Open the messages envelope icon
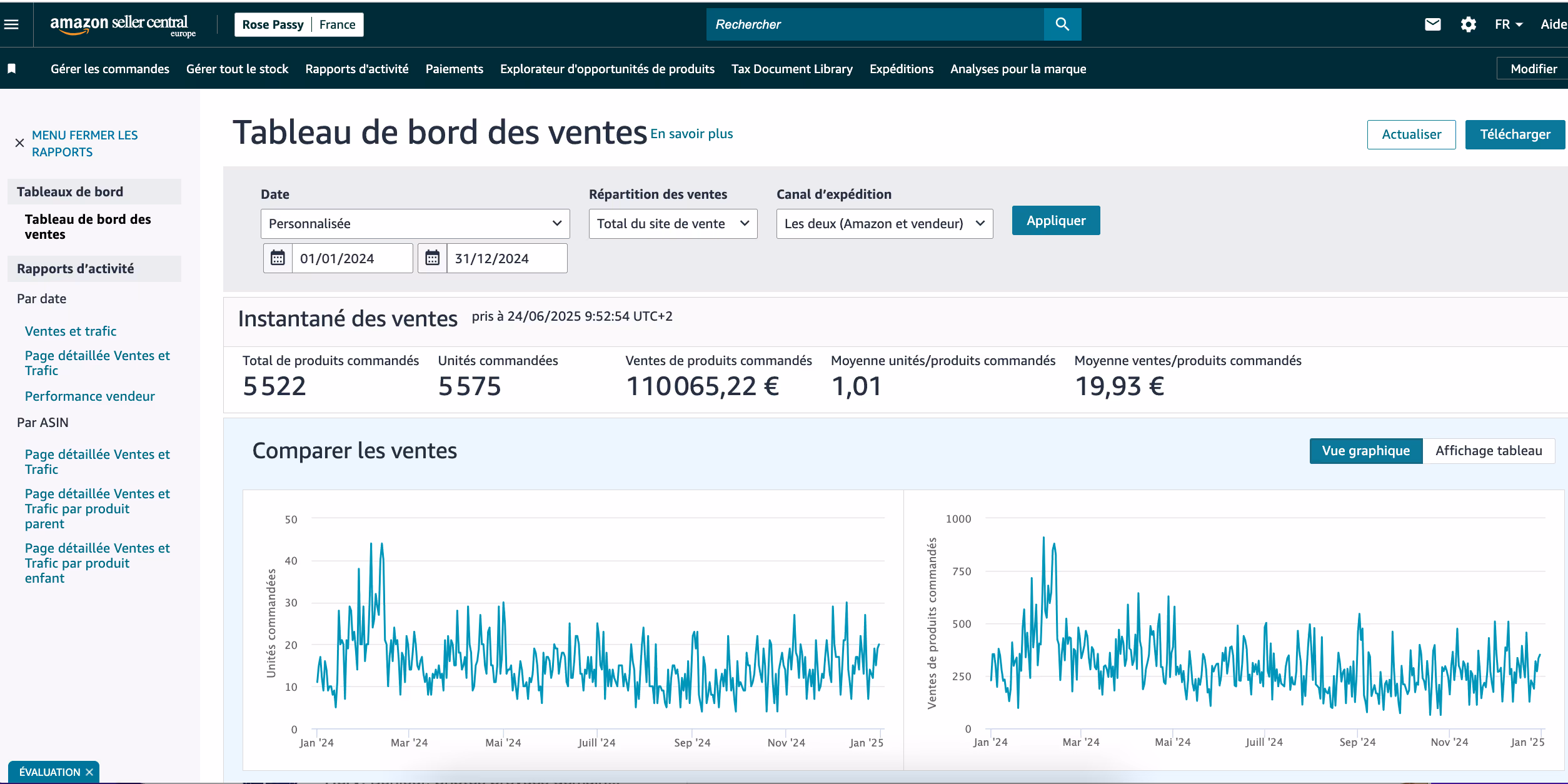The height and width of the screenshot is (784, 1568). (x=1432, y=24)
